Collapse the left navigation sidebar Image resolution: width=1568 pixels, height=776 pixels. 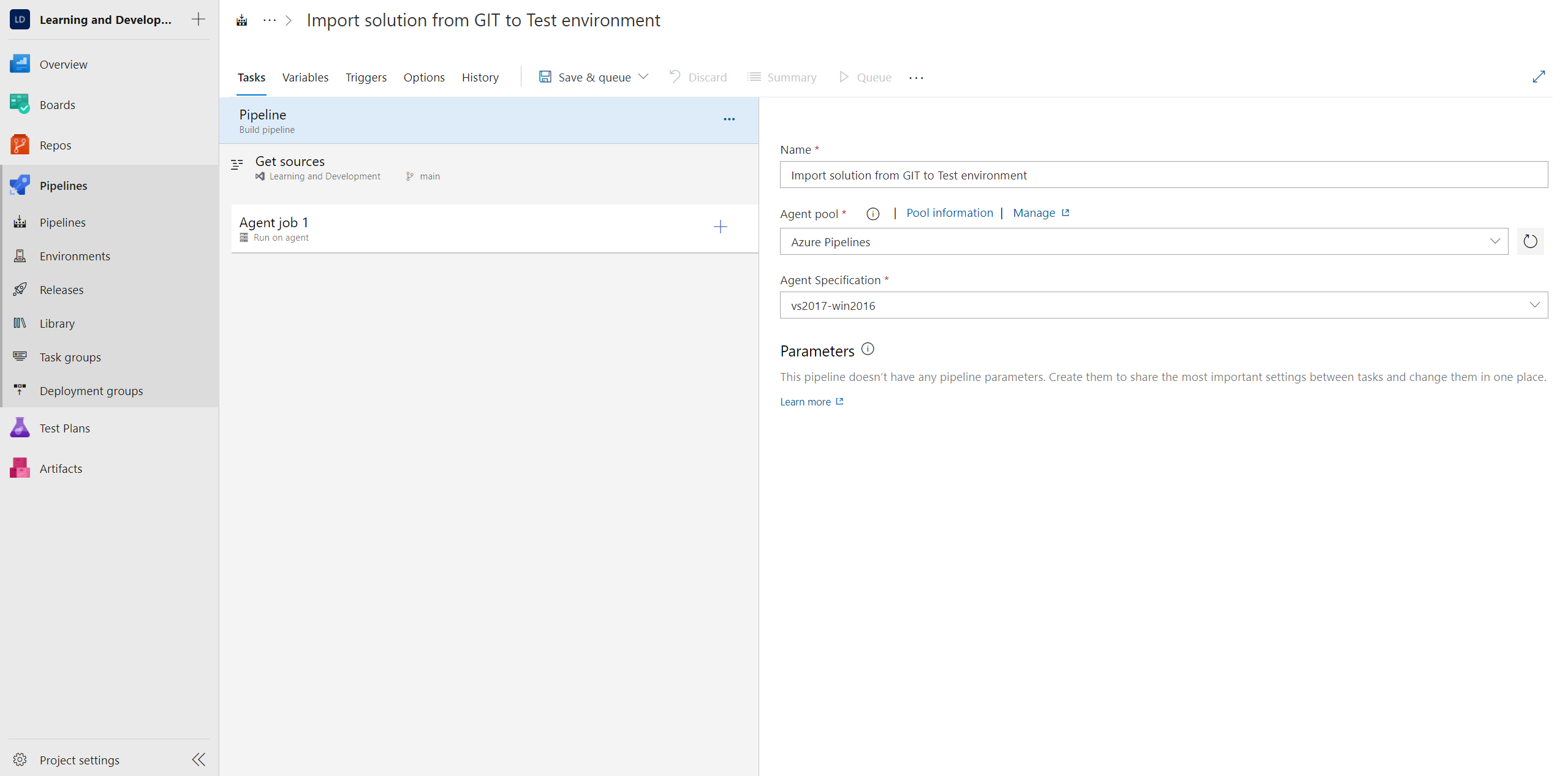[x=199, y=759]
